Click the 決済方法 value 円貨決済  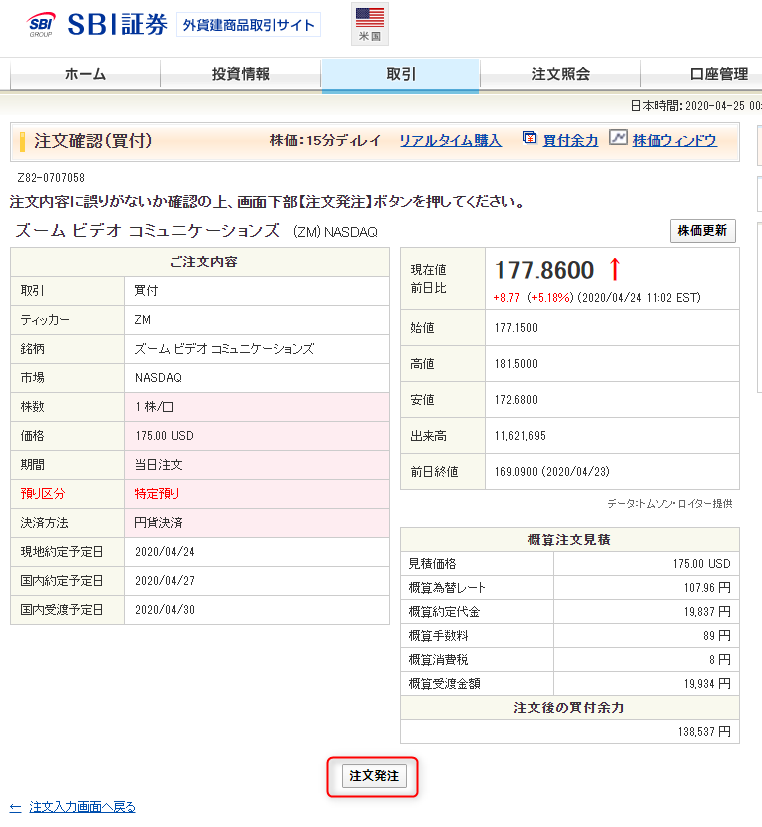click(x=158, y=523)
